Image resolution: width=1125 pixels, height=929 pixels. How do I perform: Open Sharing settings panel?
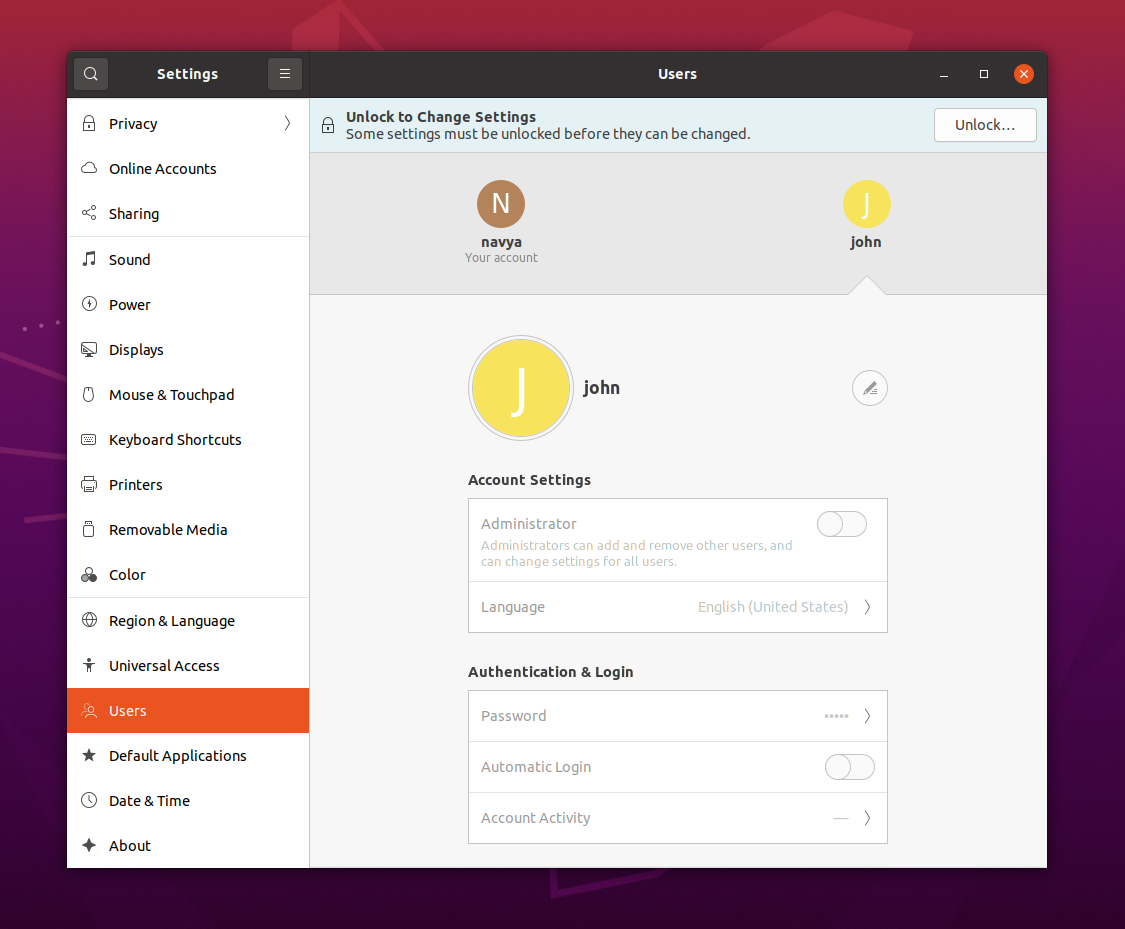point(188,214)
